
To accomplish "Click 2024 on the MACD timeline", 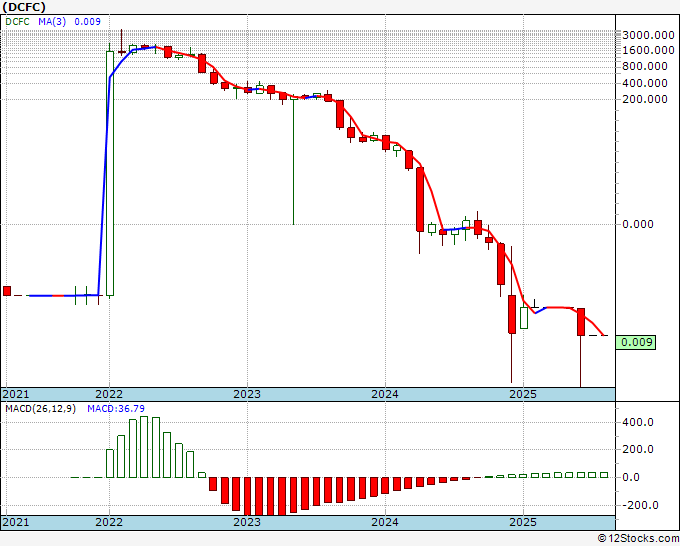I will pyautogui.click(x=385, y=522).
